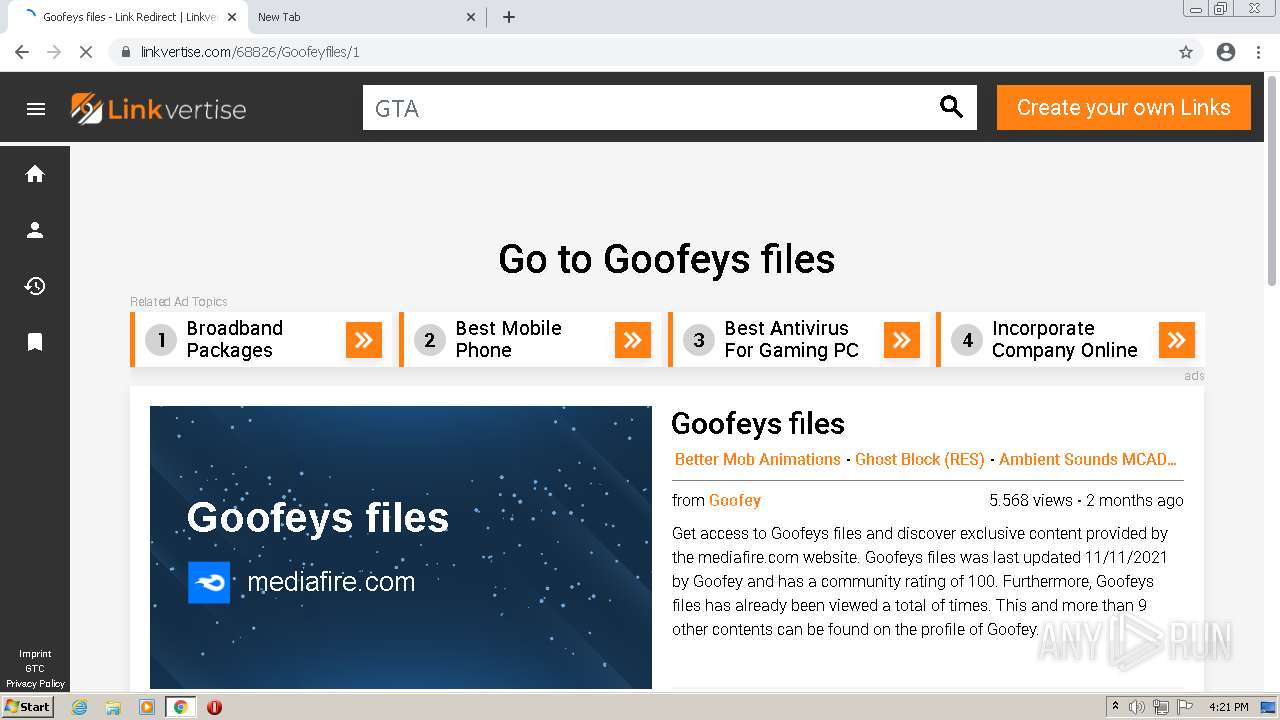
Task: Close the New Tab tab
Action: click(472, 17)
